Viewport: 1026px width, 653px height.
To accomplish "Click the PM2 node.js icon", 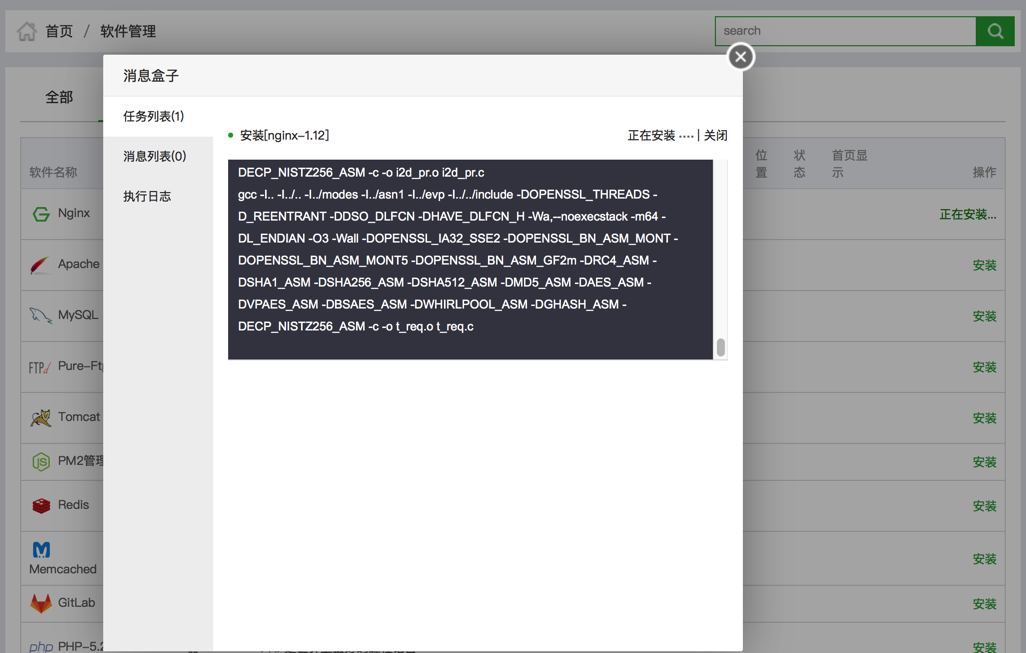I will pyautogui.click(x=41, y=462).
